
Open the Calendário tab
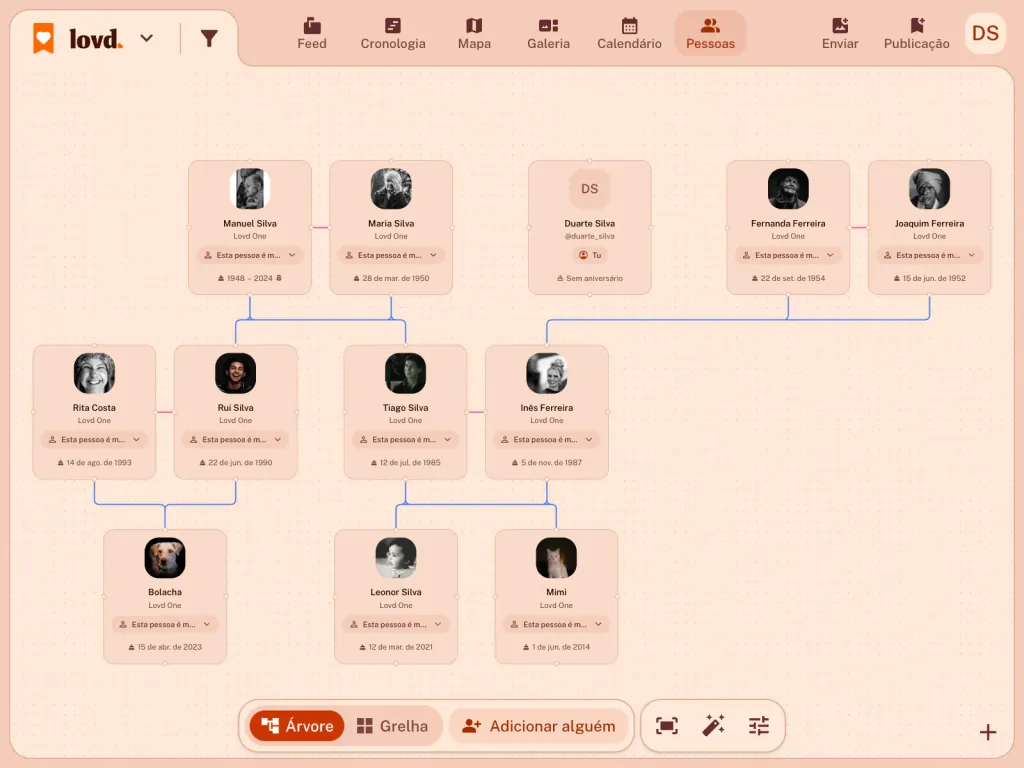coord(630,34)
